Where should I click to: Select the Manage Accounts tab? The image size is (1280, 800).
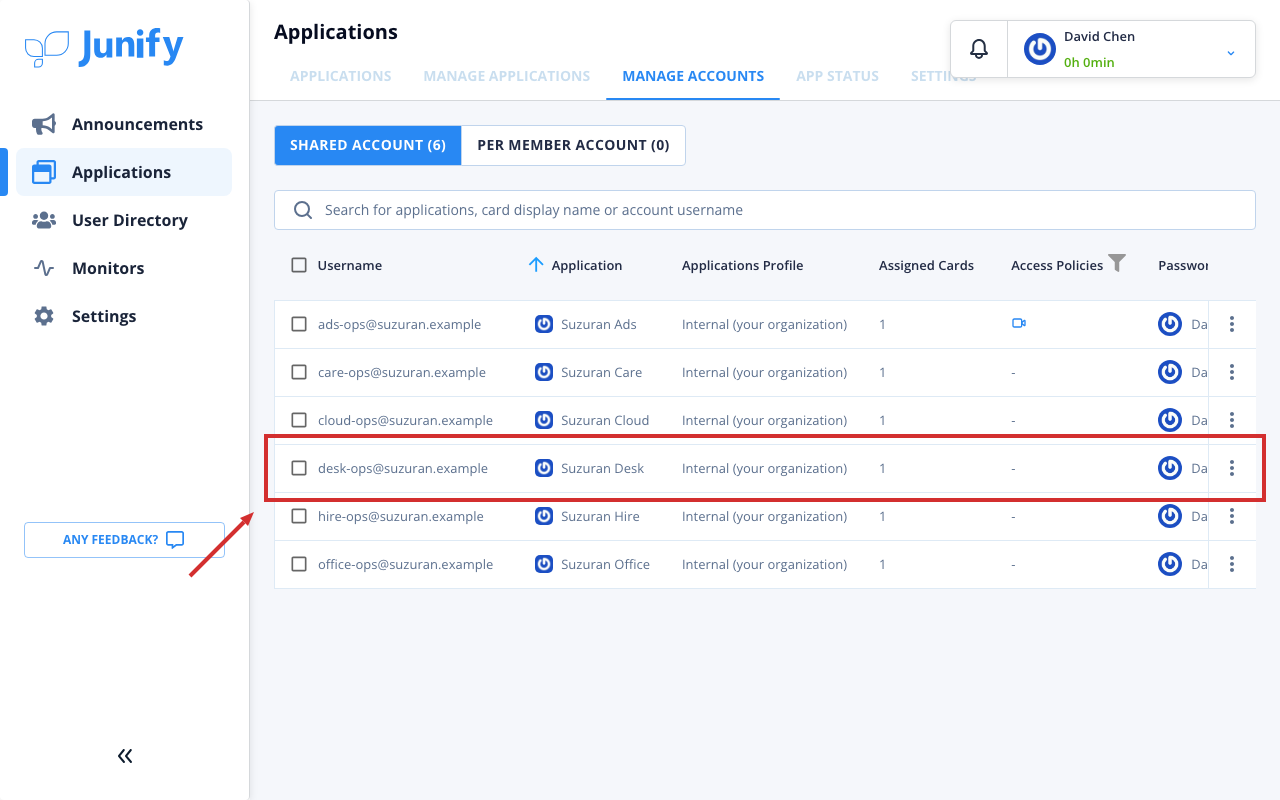pyautogui.click(x=693, y=76)
